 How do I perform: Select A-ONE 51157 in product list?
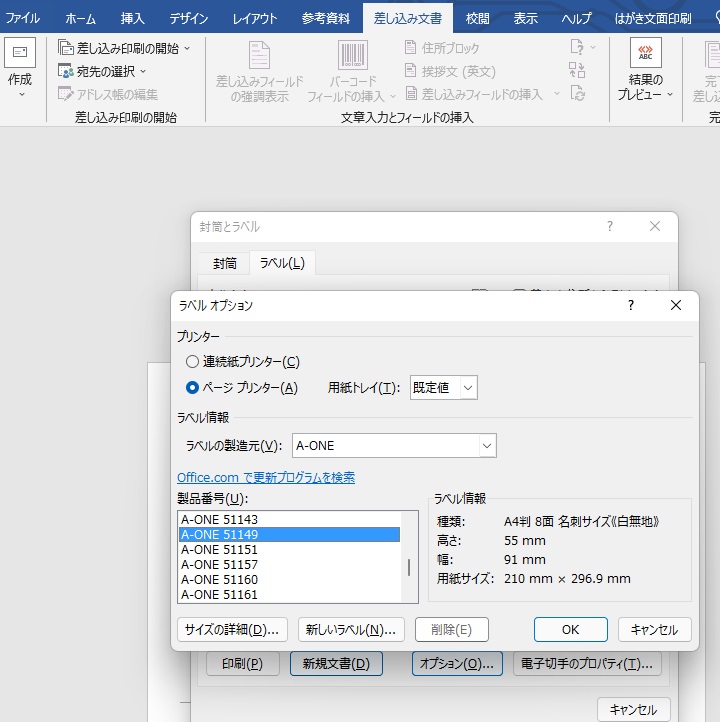(x=290, y=565)
